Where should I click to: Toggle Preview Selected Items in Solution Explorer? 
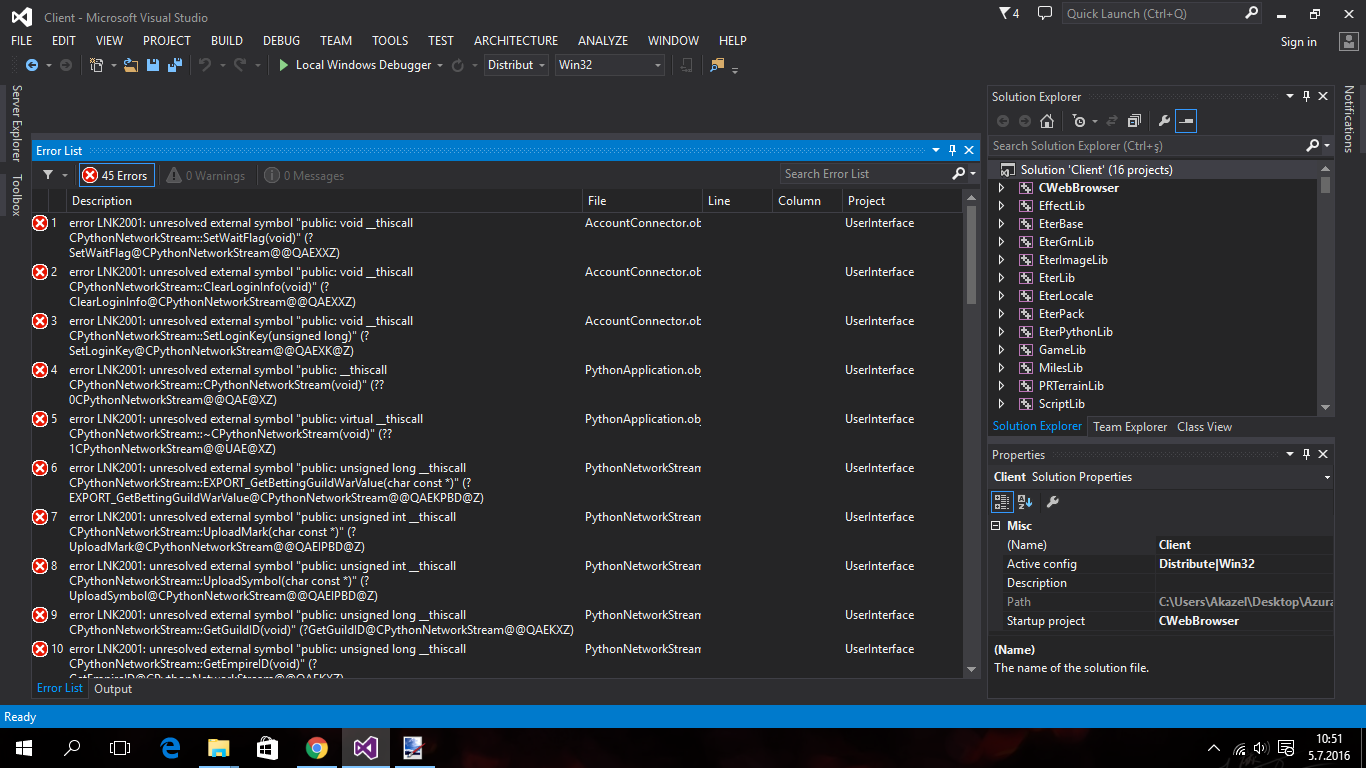click(x=1186, y=121)
